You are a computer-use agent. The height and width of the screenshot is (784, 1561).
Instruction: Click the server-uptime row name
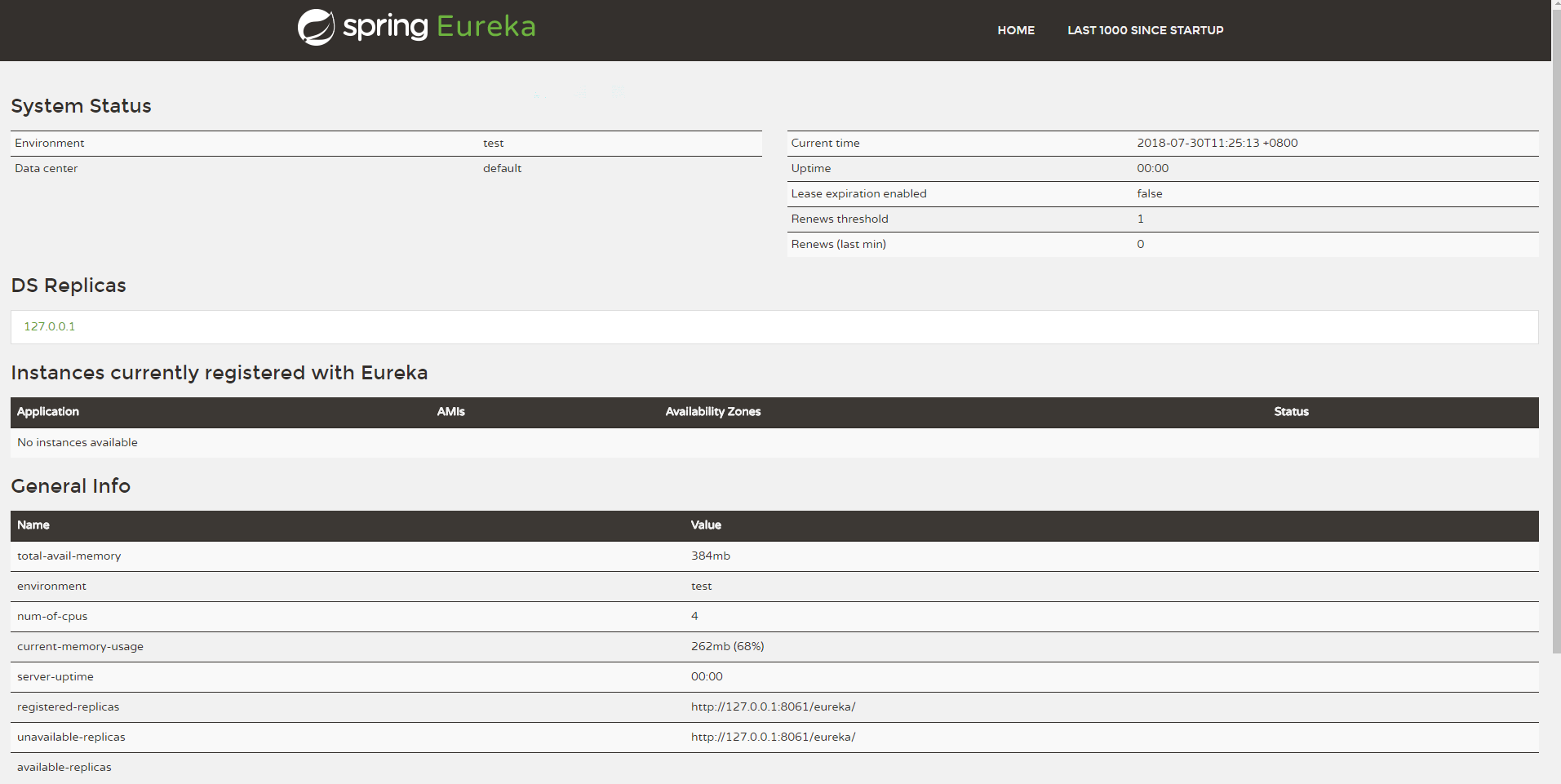click(x=55, y=677)
